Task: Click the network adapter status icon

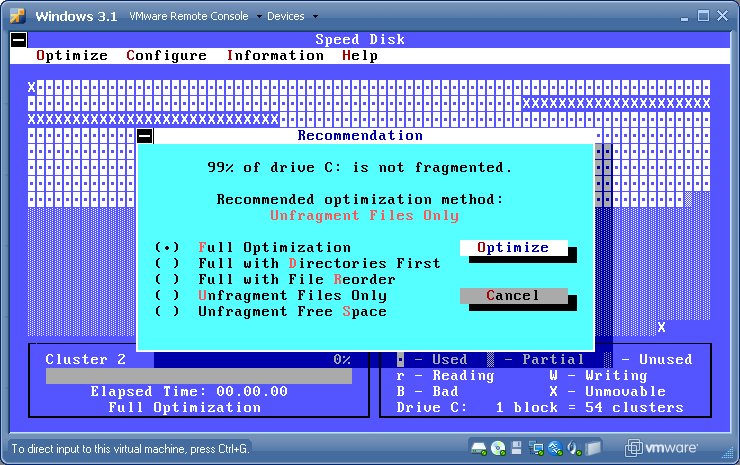Action: [536, 447]
